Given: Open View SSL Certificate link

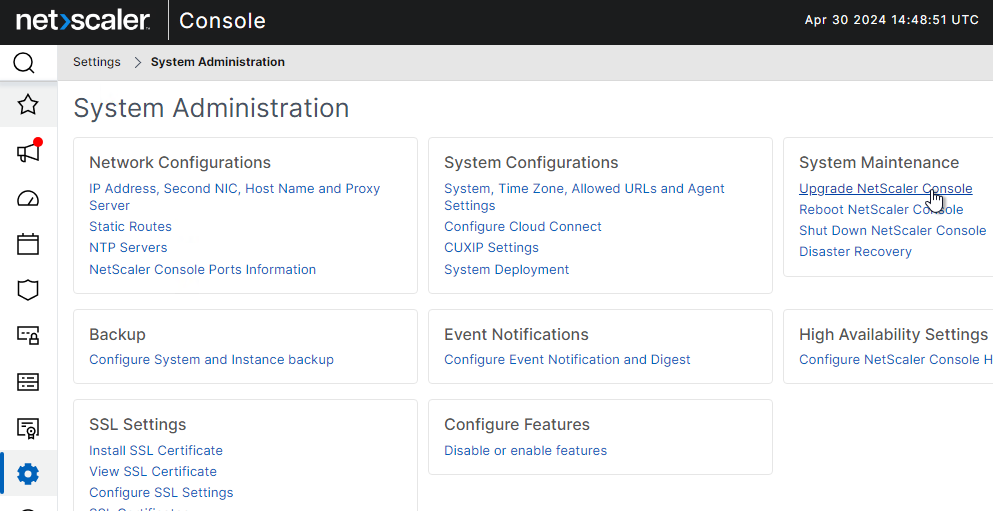Looking at the screenshot, I should [153, 472].
